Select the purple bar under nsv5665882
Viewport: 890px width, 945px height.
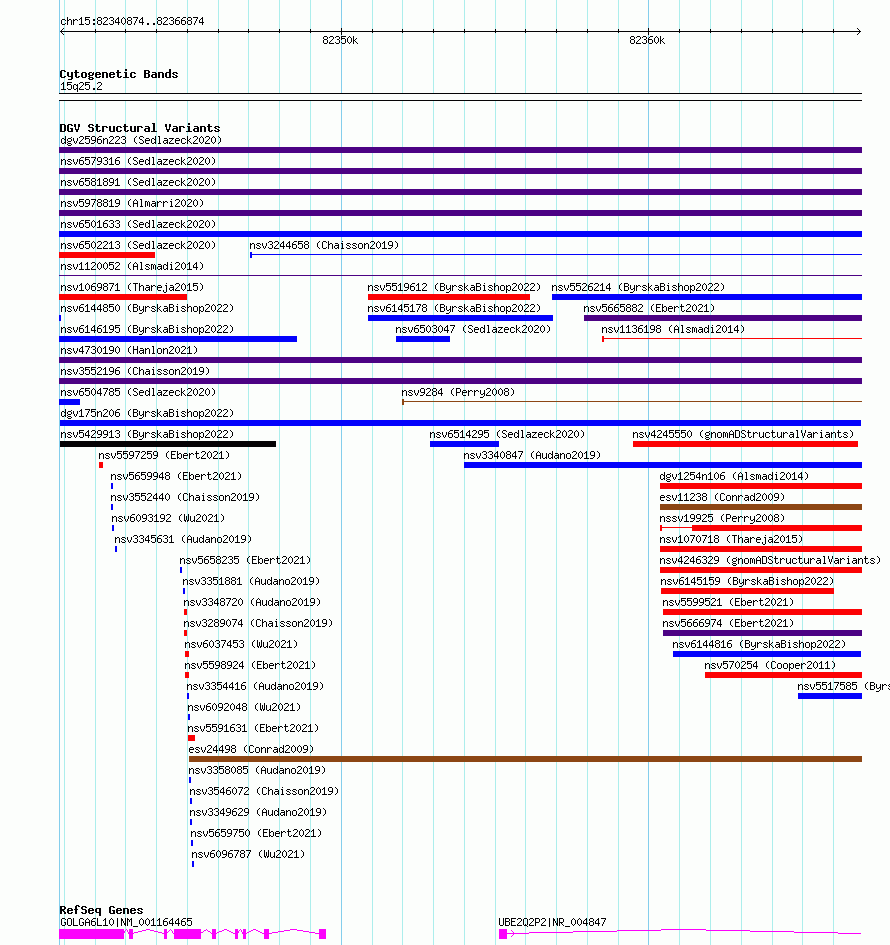coord(722,318)
